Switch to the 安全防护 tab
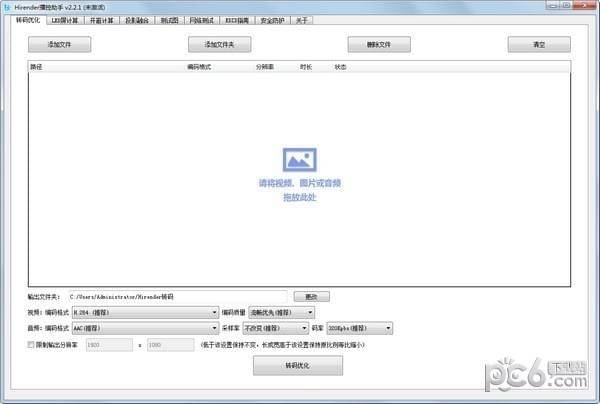The height and width of the screenshot is (404, 600). tap(272, 21)
